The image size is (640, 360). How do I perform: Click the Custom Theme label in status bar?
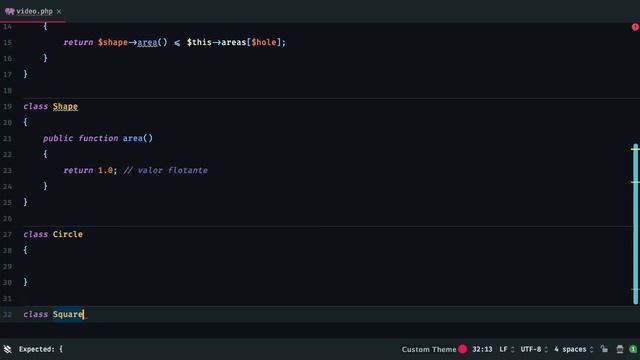click(x=429, y=349)
